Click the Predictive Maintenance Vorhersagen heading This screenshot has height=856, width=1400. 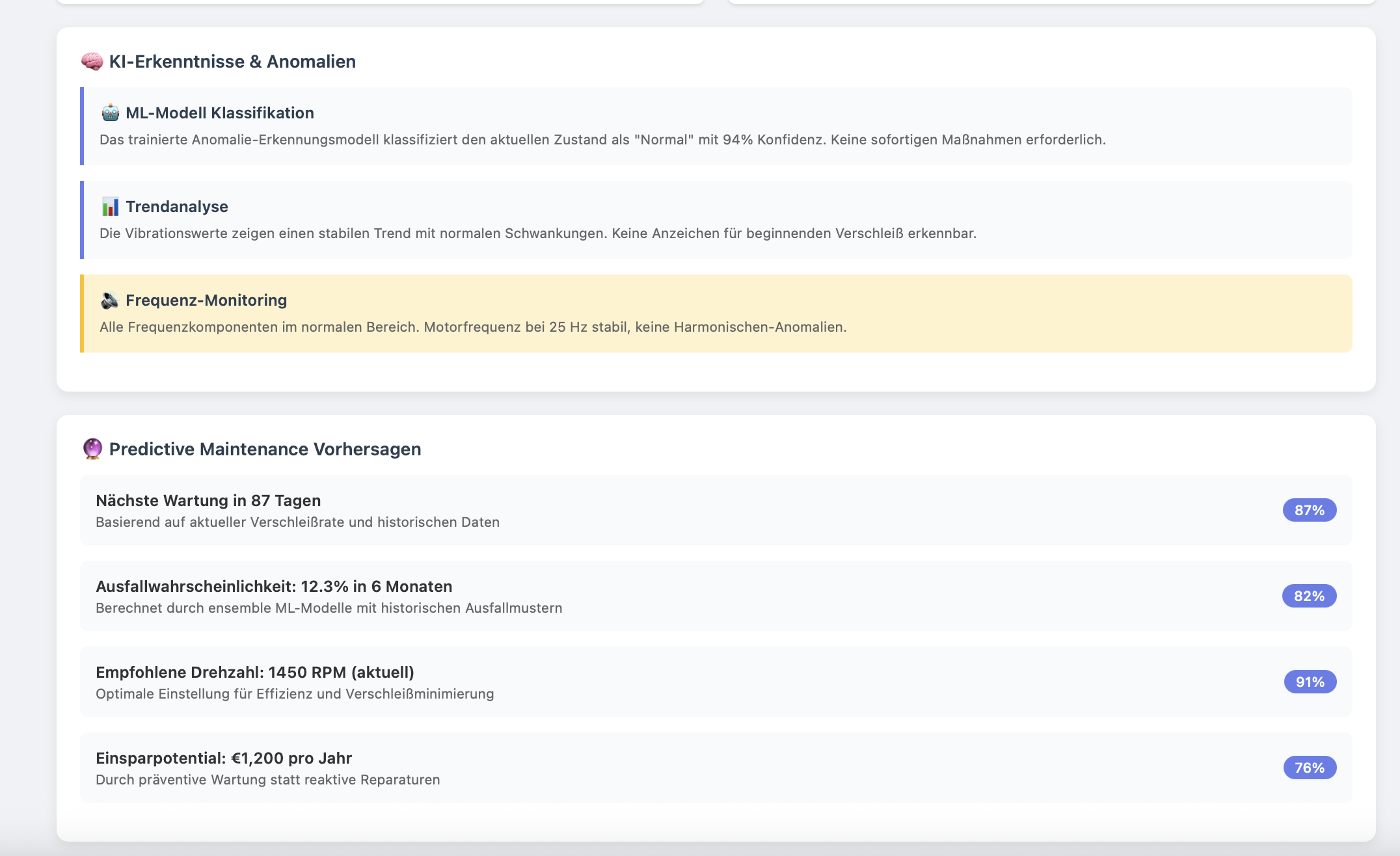(x=265, y=449)
